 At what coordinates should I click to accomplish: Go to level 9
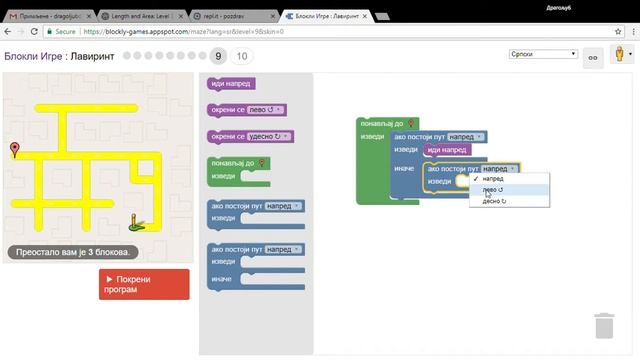coord(218,56)
